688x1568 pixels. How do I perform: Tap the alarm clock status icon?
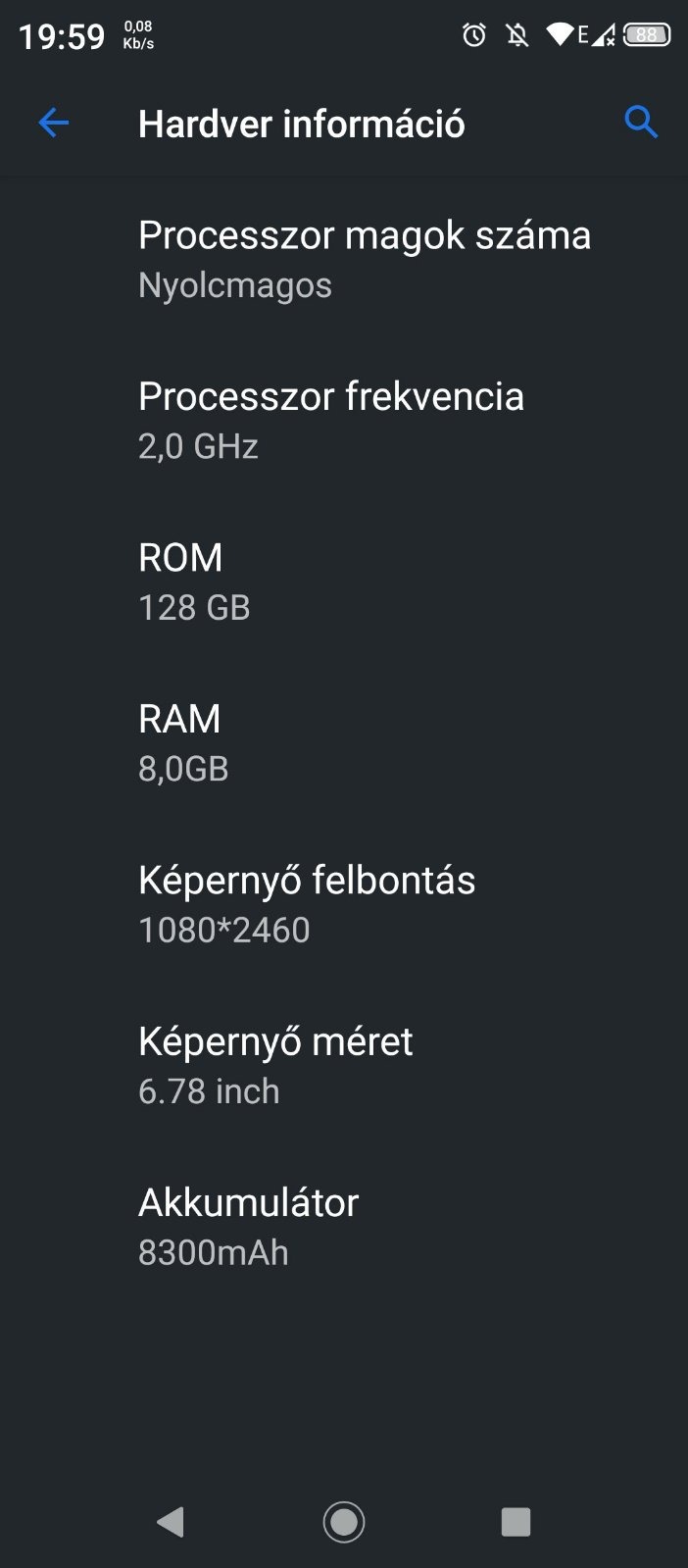pyautogui.click(x=474, y=36)
